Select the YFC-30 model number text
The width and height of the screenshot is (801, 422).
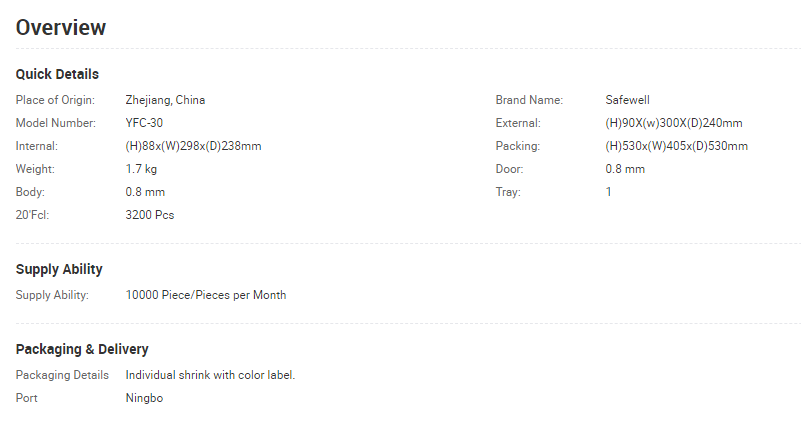pyautogui.click(x=144, y=123)
